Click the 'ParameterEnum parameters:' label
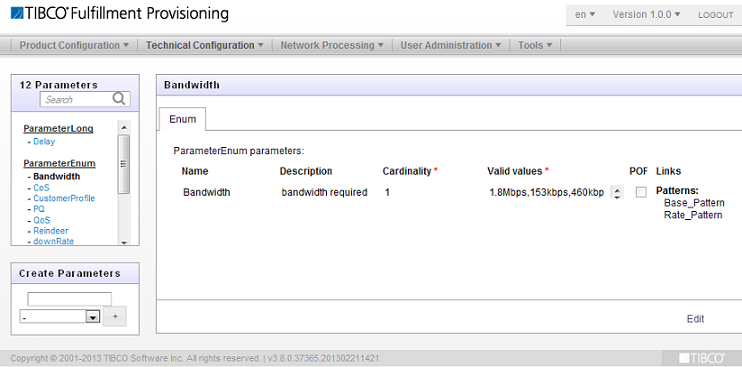 (238, 151)
